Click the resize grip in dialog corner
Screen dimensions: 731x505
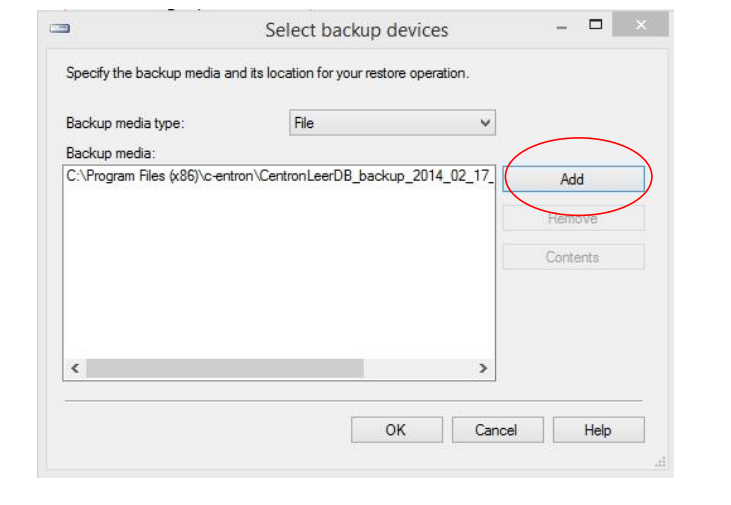[661, 462]
